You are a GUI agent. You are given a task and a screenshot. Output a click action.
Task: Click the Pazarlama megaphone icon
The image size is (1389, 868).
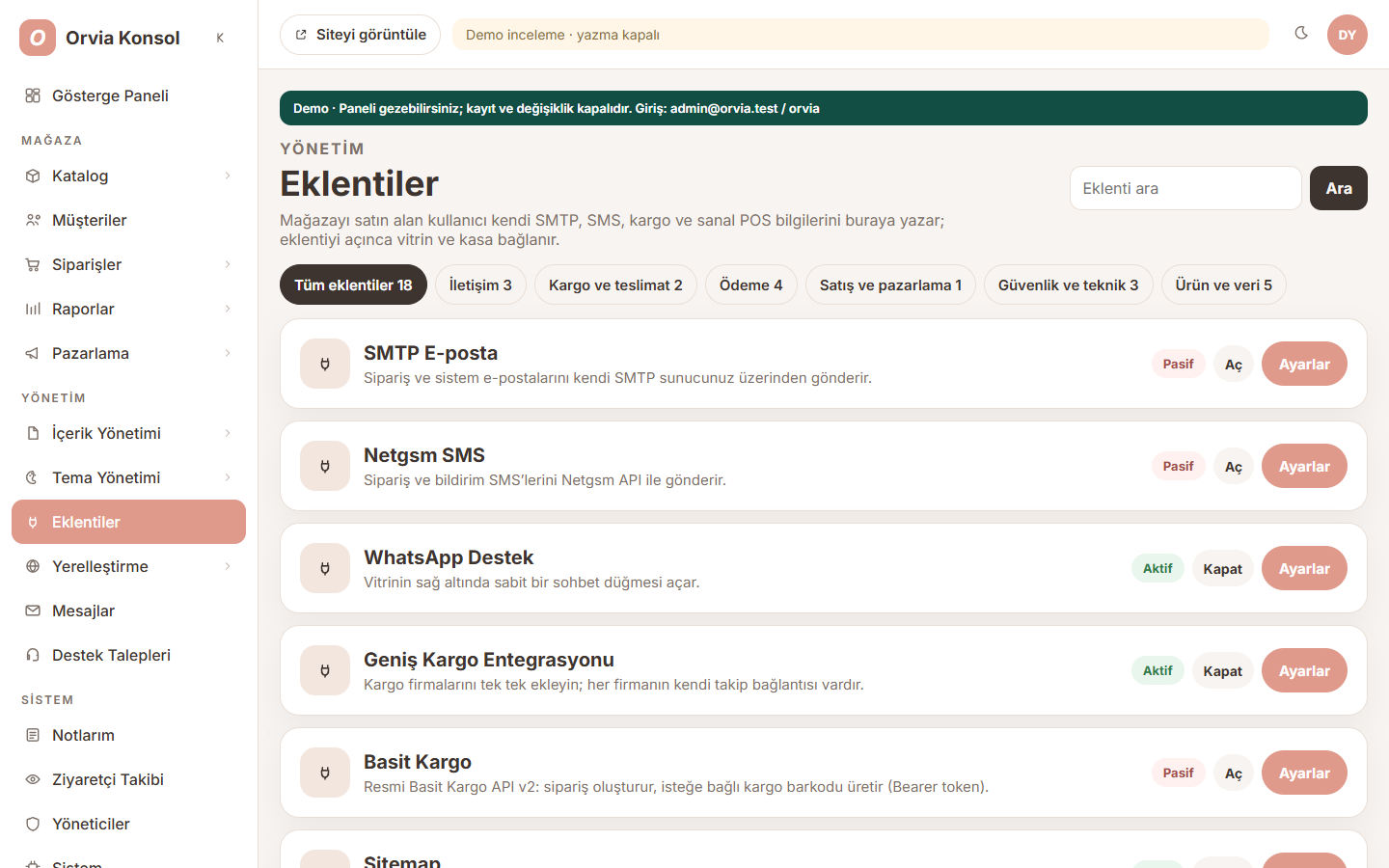click(x=33, y=353)
